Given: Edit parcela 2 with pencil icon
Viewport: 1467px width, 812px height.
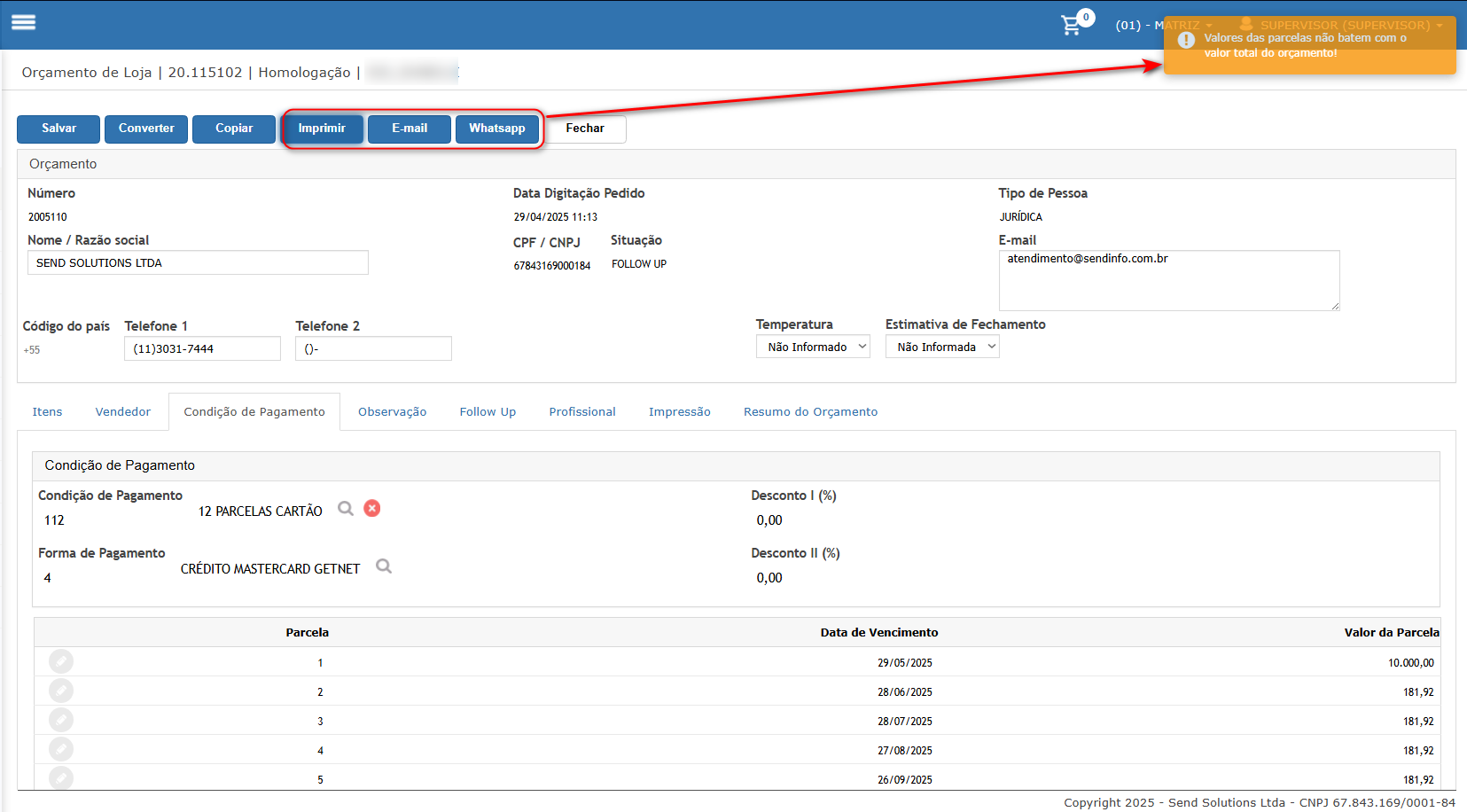Looking at the screenshot, I should 61,691.
